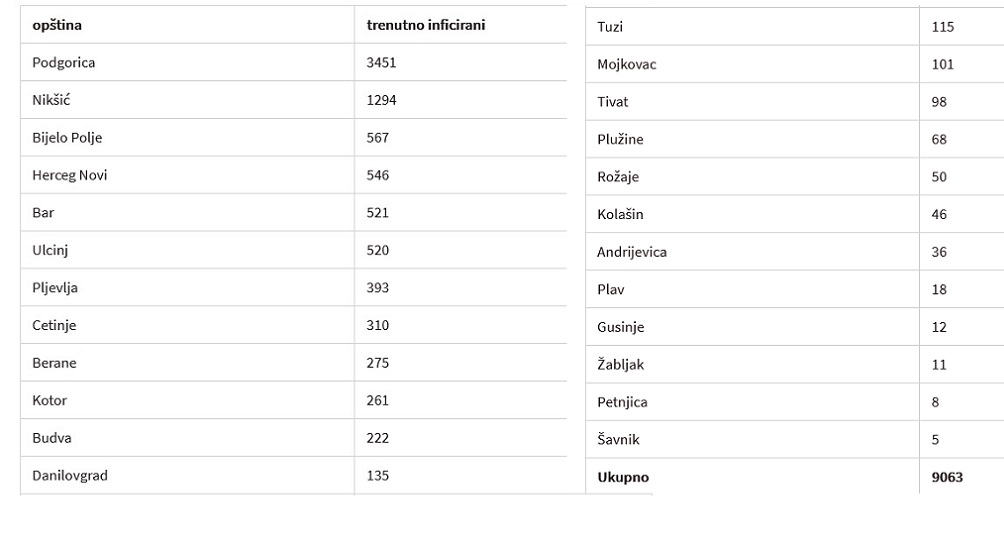This screenshot has width=1004, height=550.
Task: Click the value 98 for Tivat
Action: point(939,102)
